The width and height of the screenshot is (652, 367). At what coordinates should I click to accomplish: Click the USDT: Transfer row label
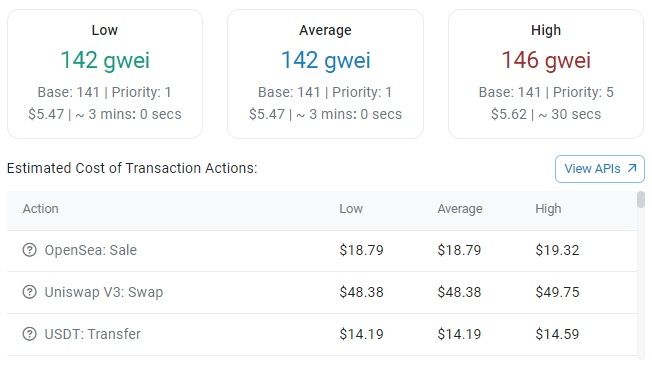tap(92, 334)
